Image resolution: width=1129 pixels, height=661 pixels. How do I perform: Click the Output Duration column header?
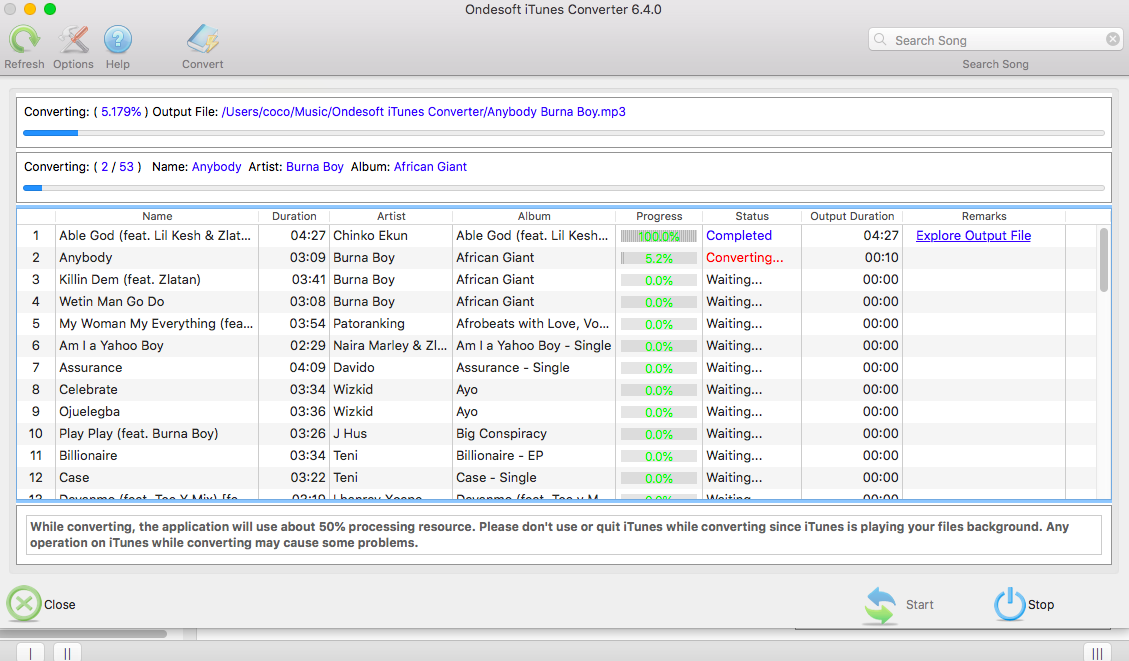(x=852, y=216)
